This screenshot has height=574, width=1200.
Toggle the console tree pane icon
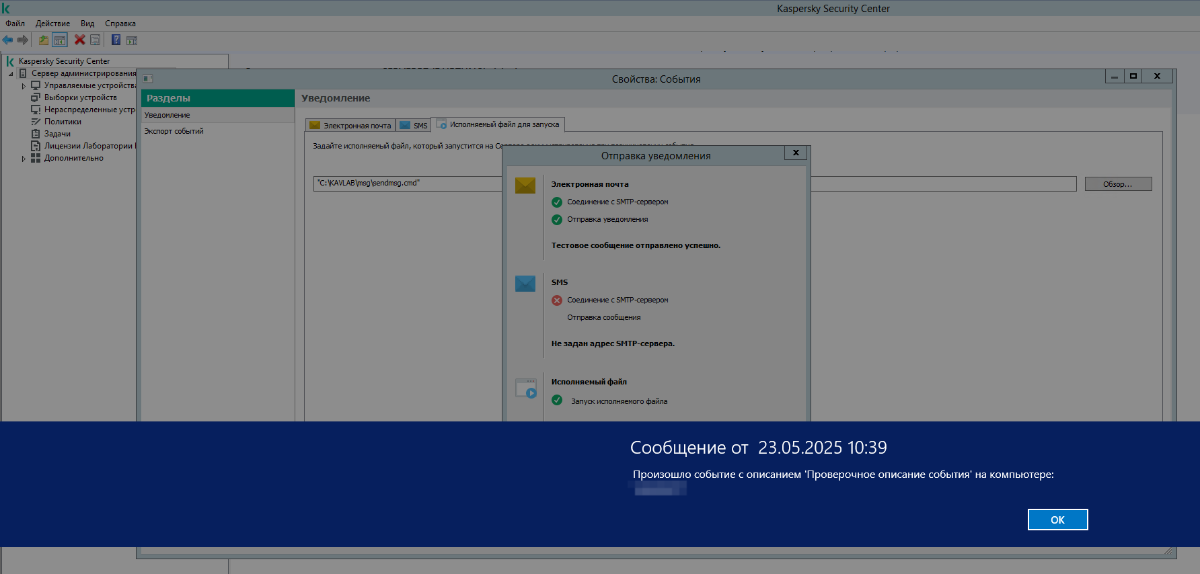[59, 39]
